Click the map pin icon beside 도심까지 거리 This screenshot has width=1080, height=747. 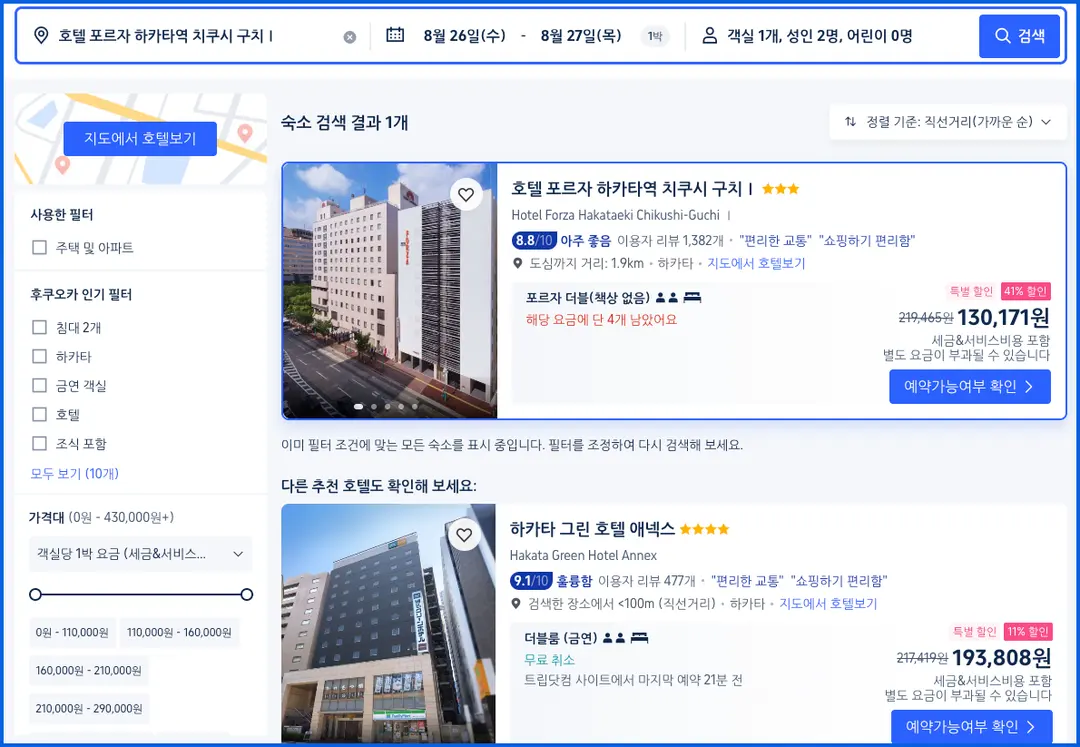(518, 263)
